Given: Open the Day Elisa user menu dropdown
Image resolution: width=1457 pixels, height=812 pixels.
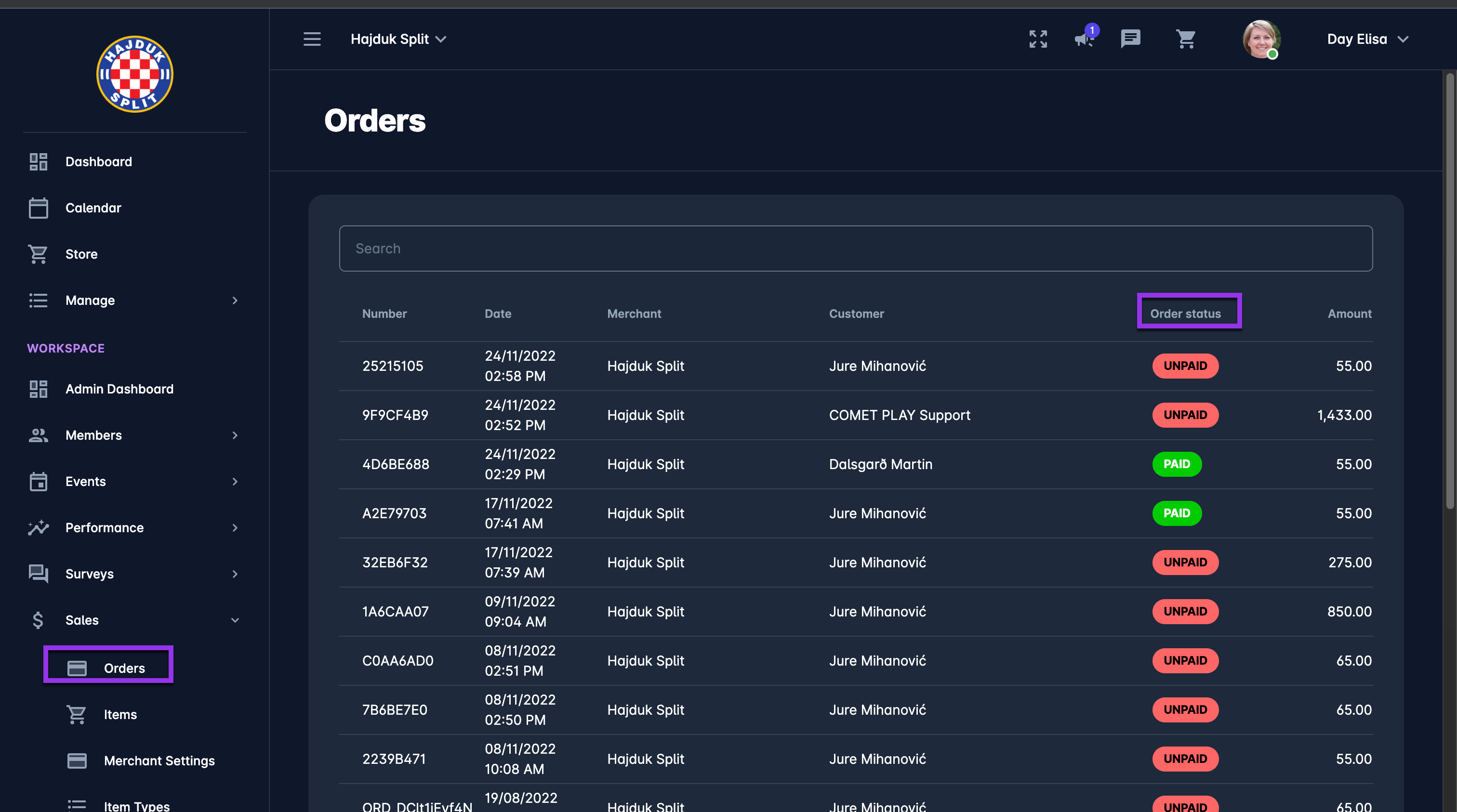Looking at the screenshot, I should [x=1367, y=39].
